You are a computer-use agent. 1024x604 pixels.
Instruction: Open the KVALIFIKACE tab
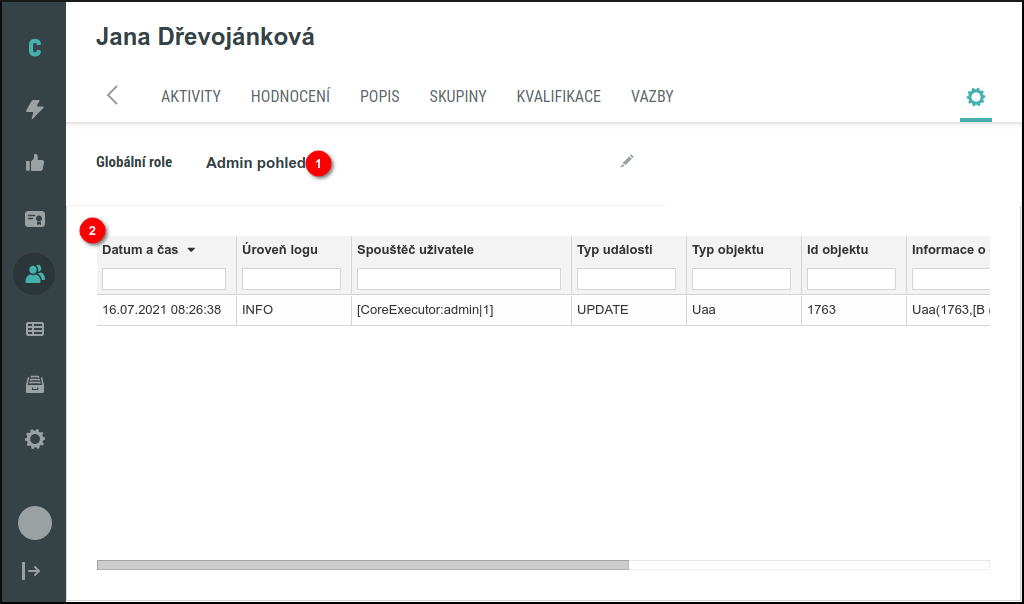[558, 96]
